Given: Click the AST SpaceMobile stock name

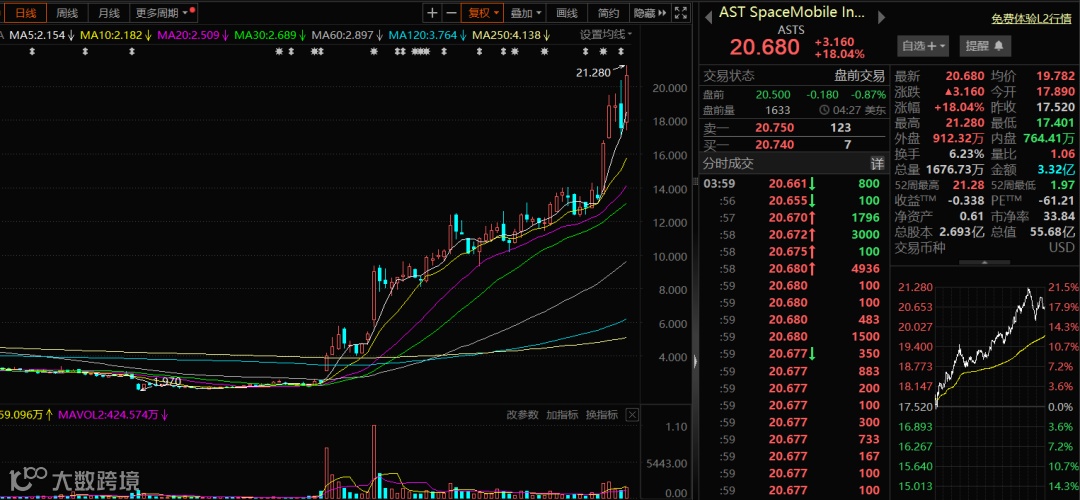Looking at the screenshot, I should [793, 12].
